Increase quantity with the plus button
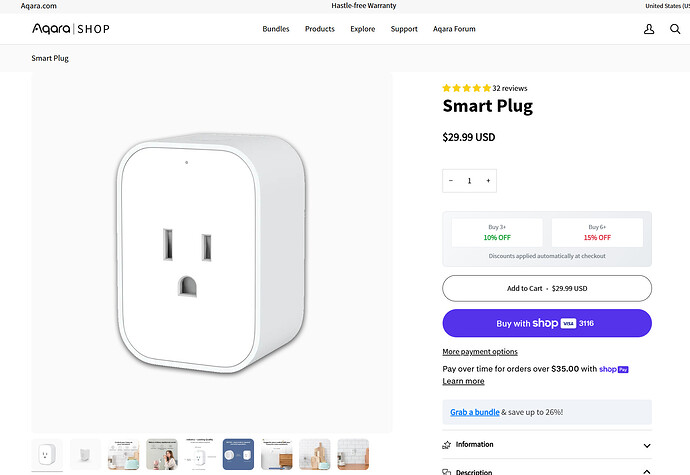This screenshot has height=475, width=690. point(488,180)
